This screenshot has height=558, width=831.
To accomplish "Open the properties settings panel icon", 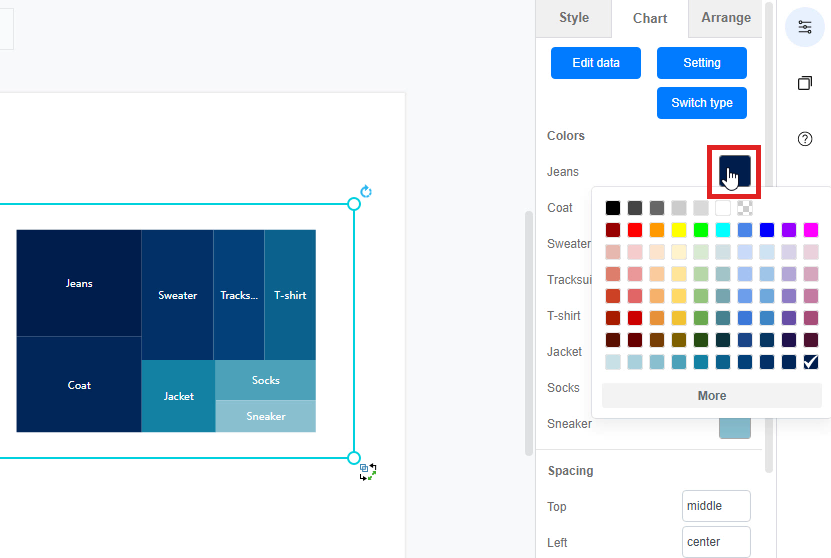I will [x=805, y=27].
